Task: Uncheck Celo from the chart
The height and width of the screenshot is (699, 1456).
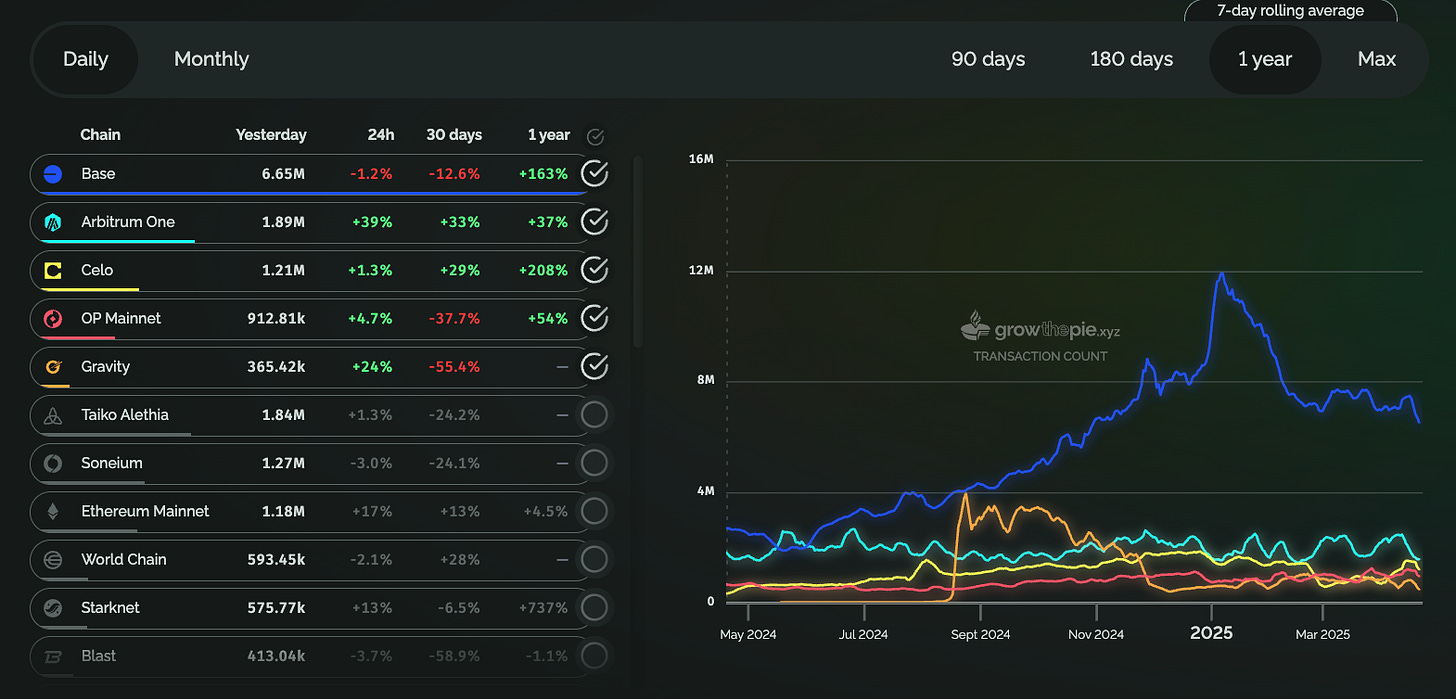Action: [595, 270]
